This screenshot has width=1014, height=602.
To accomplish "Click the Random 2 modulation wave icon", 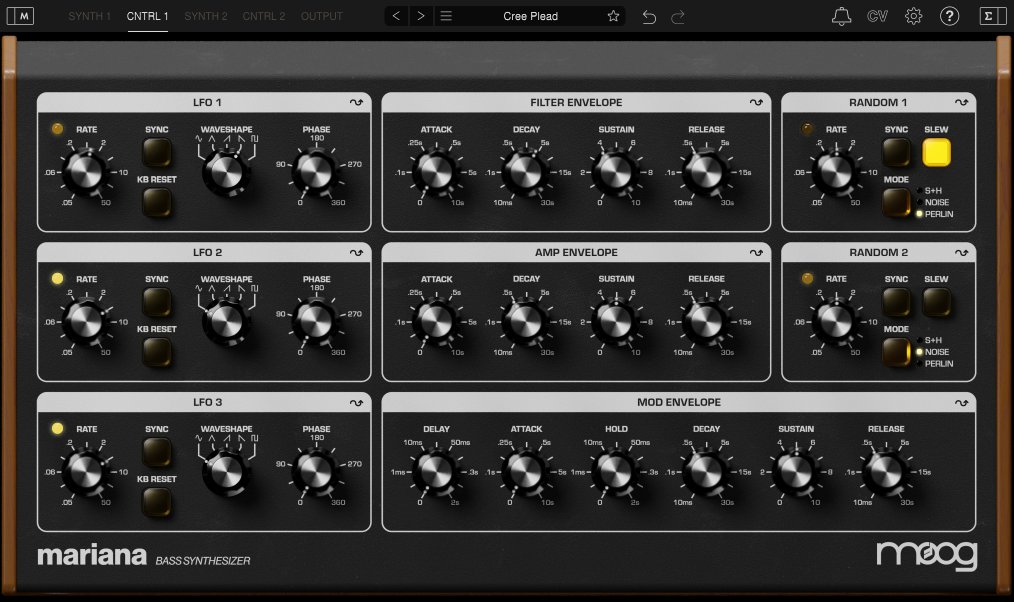I will [962, 252].
